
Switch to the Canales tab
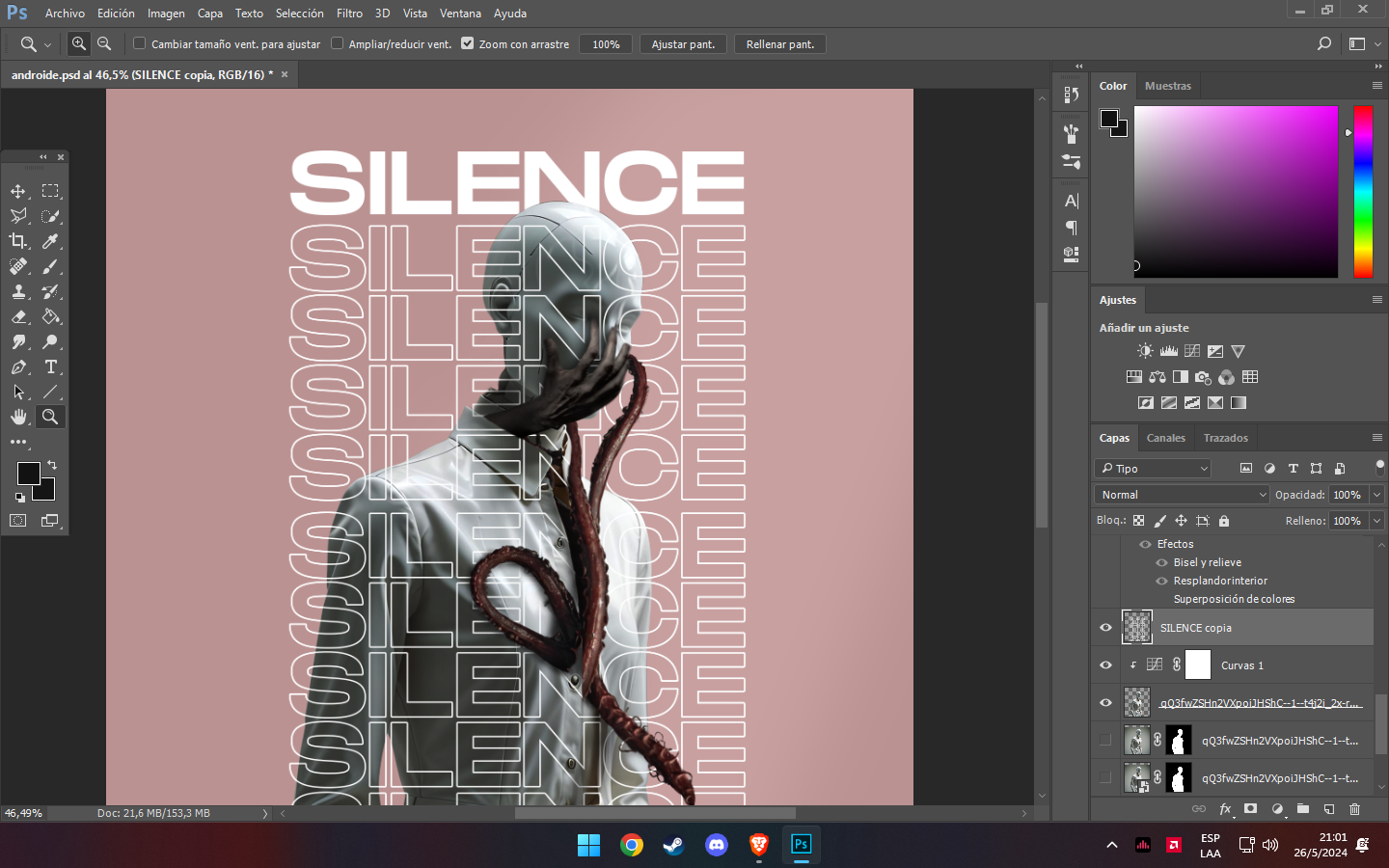pyautogui.click(x=1165, y=438)
